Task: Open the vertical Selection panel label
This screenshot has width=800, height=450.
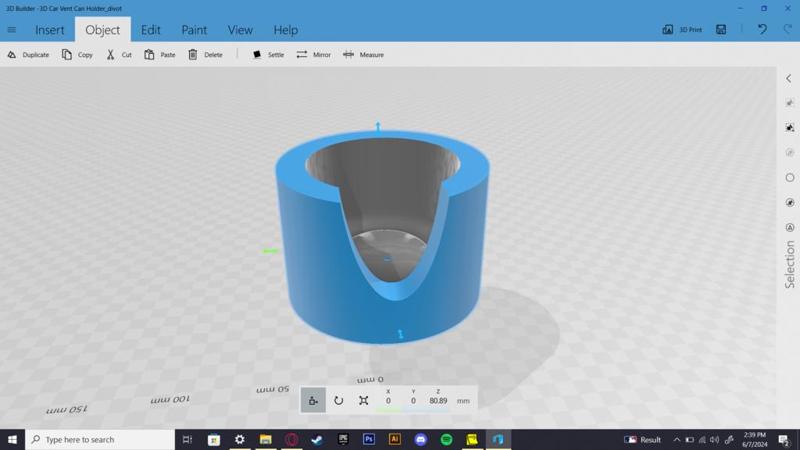Action: click(790, 264)
